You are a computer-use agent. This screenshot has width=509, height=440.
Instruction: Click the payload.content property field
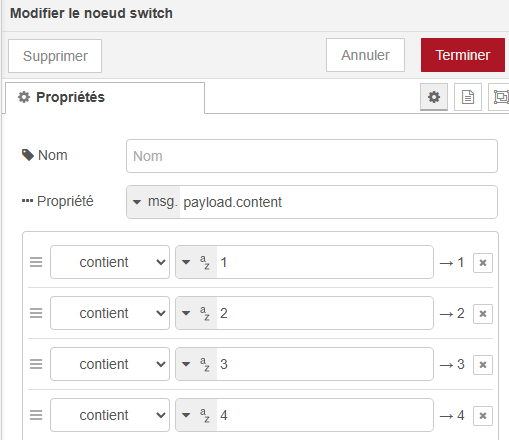pos(338,202)
